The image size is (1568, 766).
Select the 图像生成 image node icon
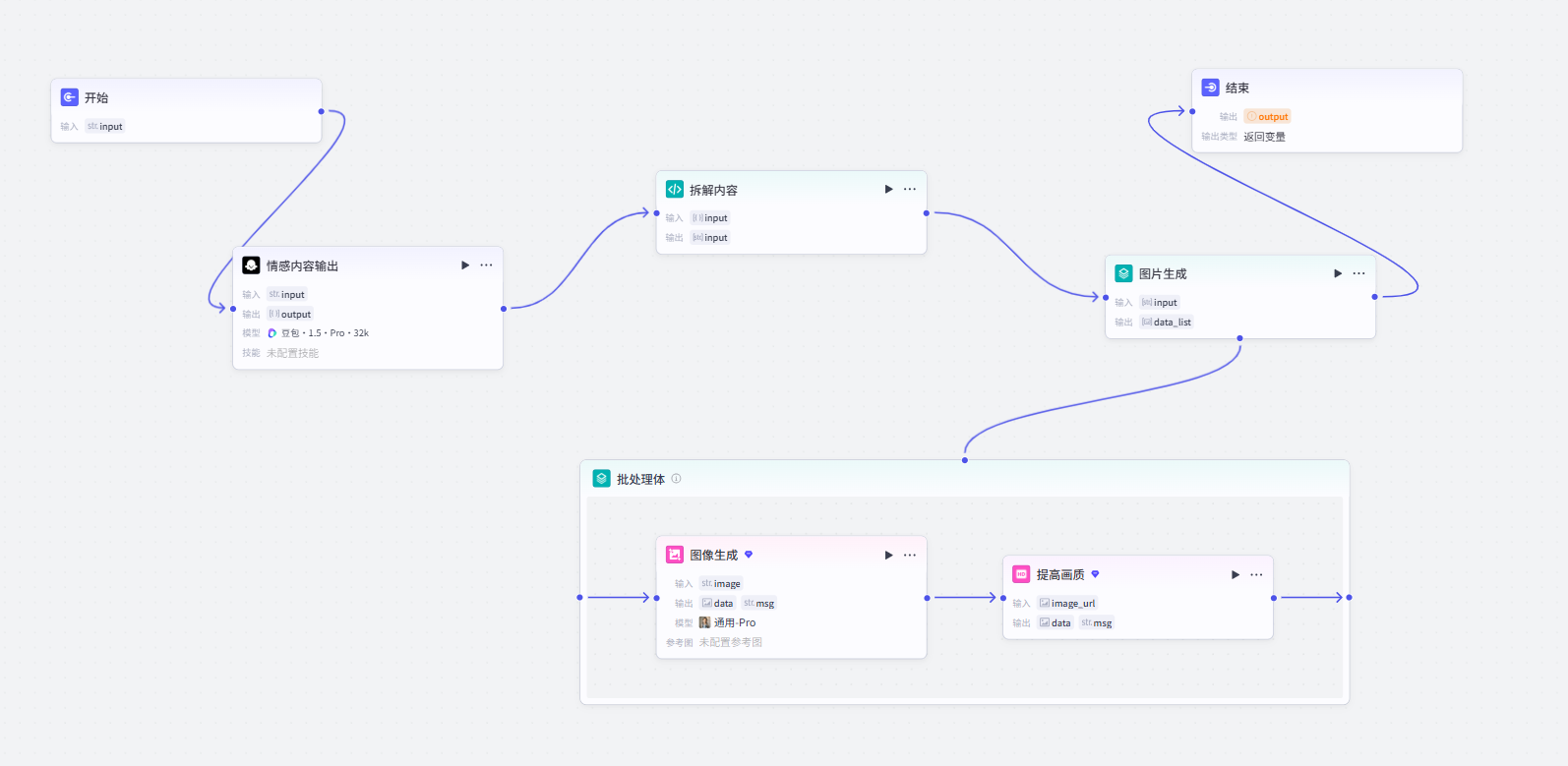coord(675,555)
